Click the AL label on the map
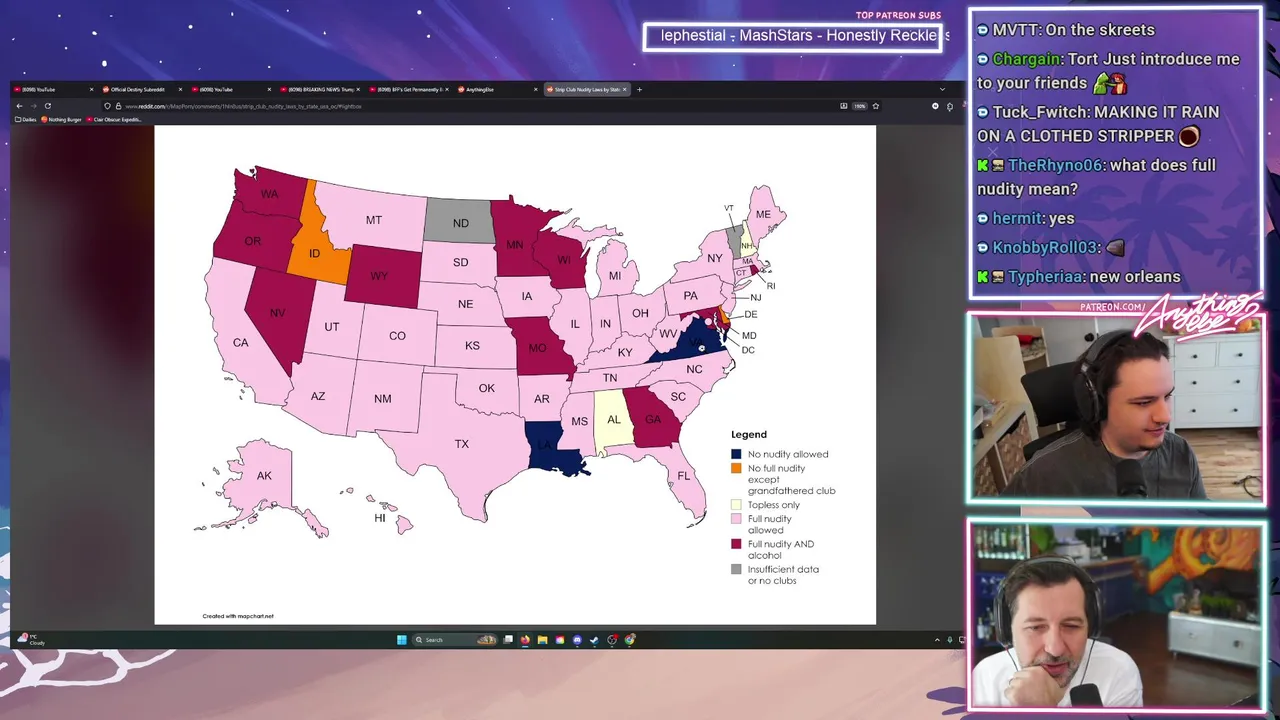 pos(614,420)
